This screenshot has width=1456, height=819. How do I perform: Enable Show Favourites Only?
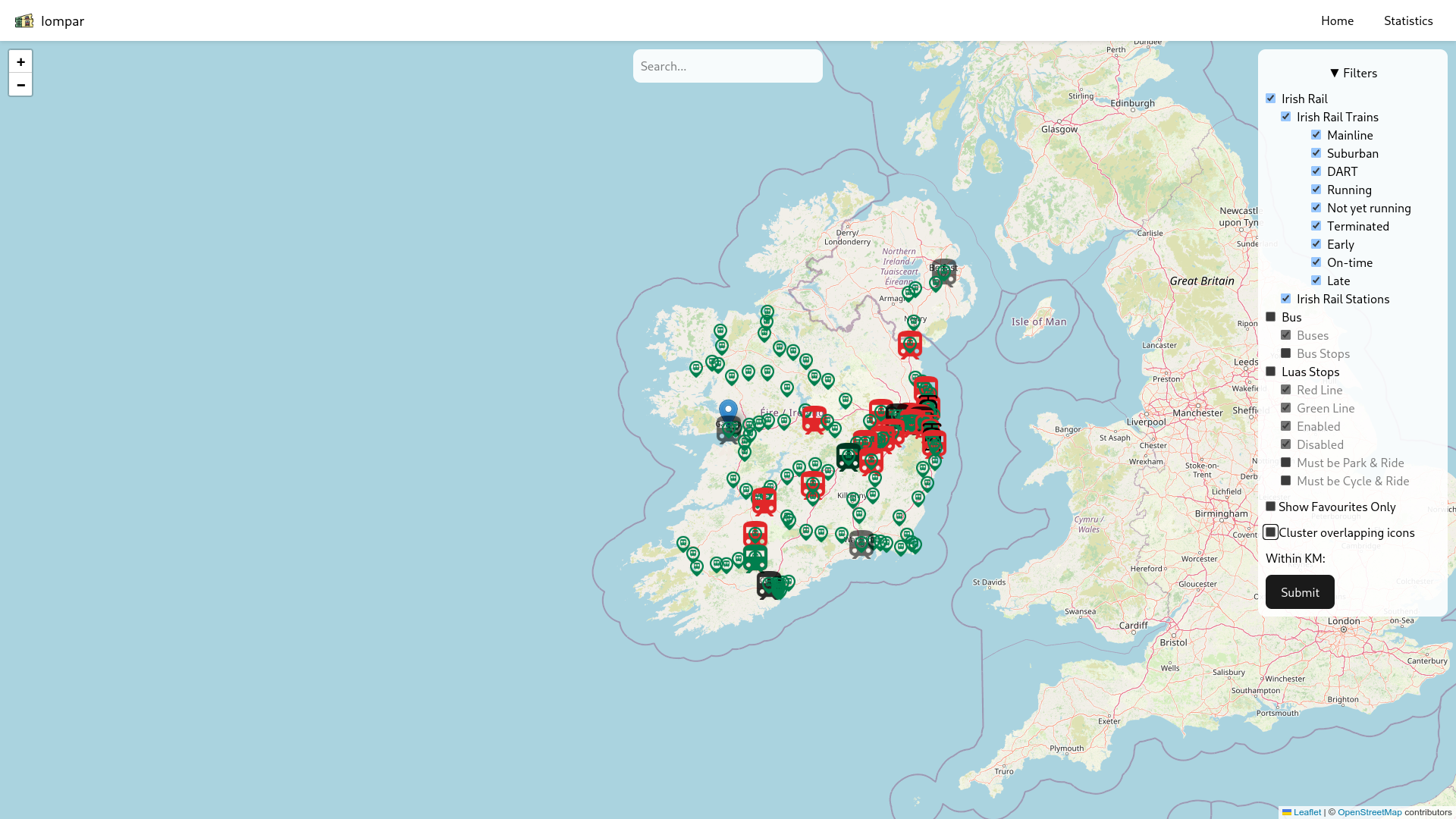point(1271,506)
